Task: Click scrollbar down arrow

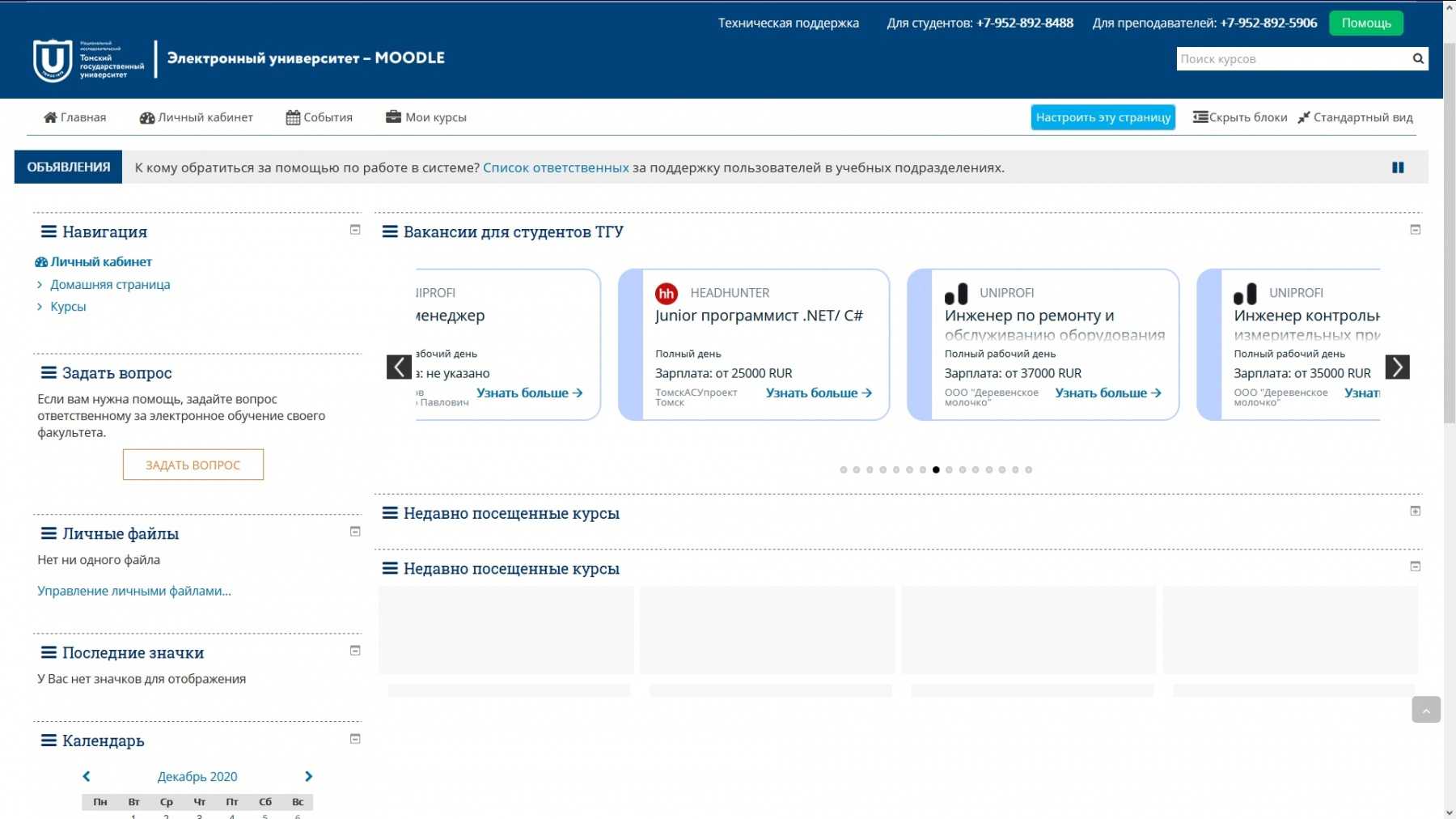Action: tap(1450, 813)
